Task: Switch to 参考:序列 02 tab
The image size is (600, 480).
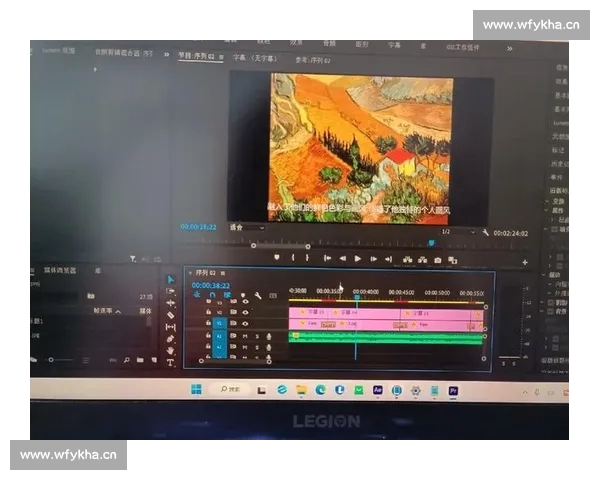Action: coord(313,60)
